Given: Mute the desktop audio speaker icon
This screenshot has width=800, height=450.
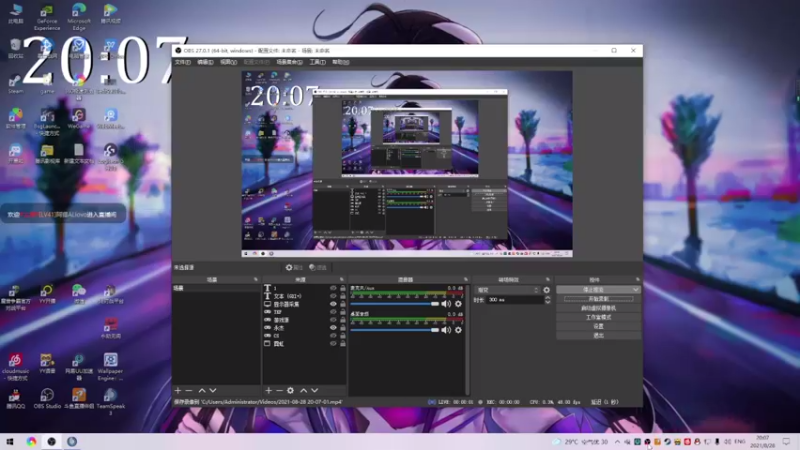Looking at the screenshot, I should click(446, 330).
